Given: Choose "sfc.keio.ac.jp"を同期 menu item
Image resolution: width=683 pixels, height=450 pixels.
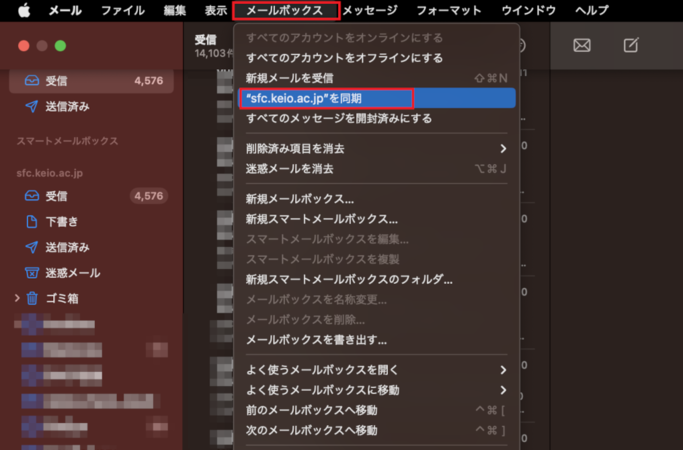Looking at the screenshot, I should [304, 98].
